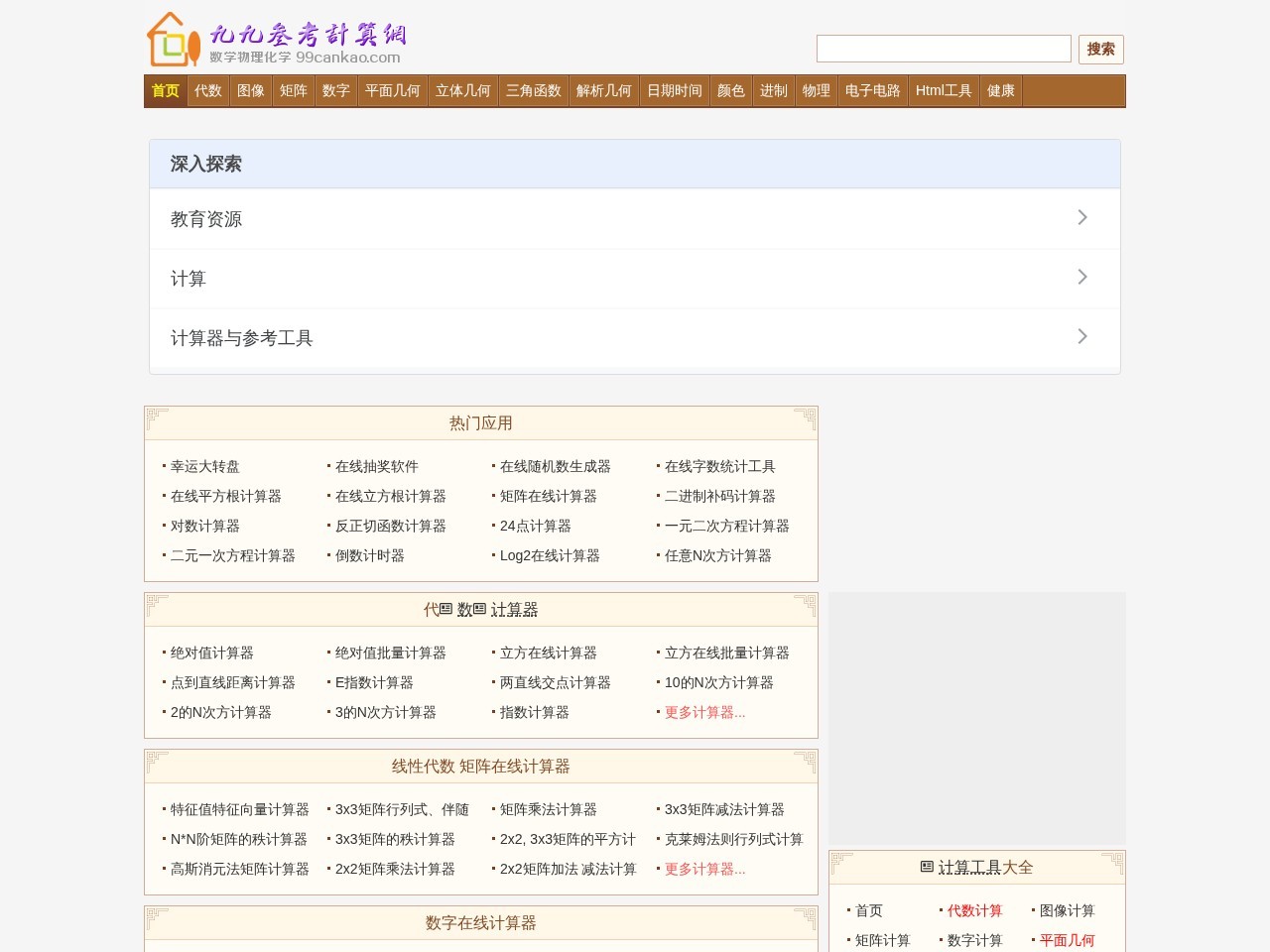Open the 在线立方根计算器 link
Image resolution: width=1270 pixels, height=952 pixels.
pos(391,496)
